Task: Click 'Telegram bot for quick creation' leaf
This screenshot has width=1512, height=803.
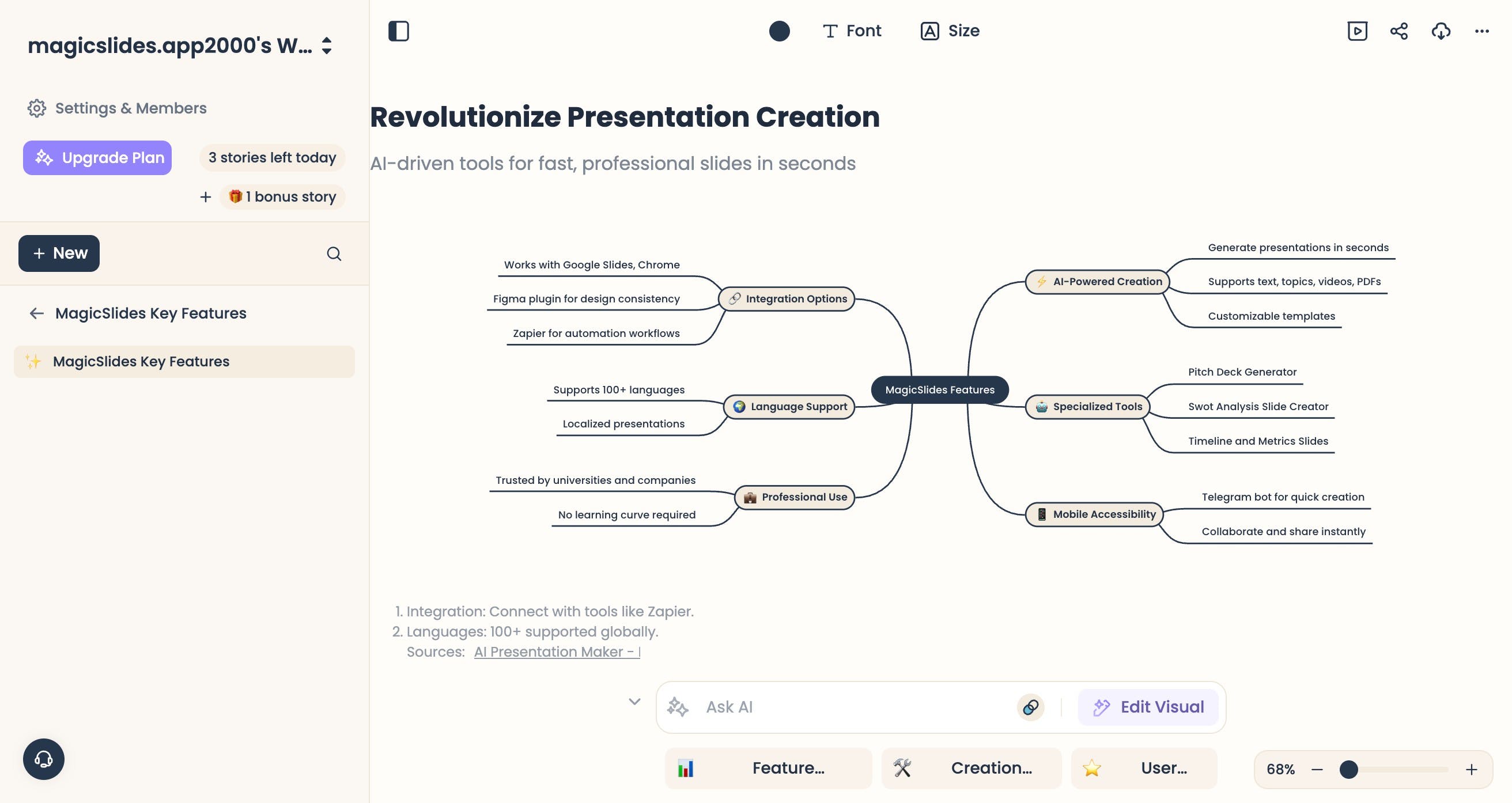Action: point(1283,497)
